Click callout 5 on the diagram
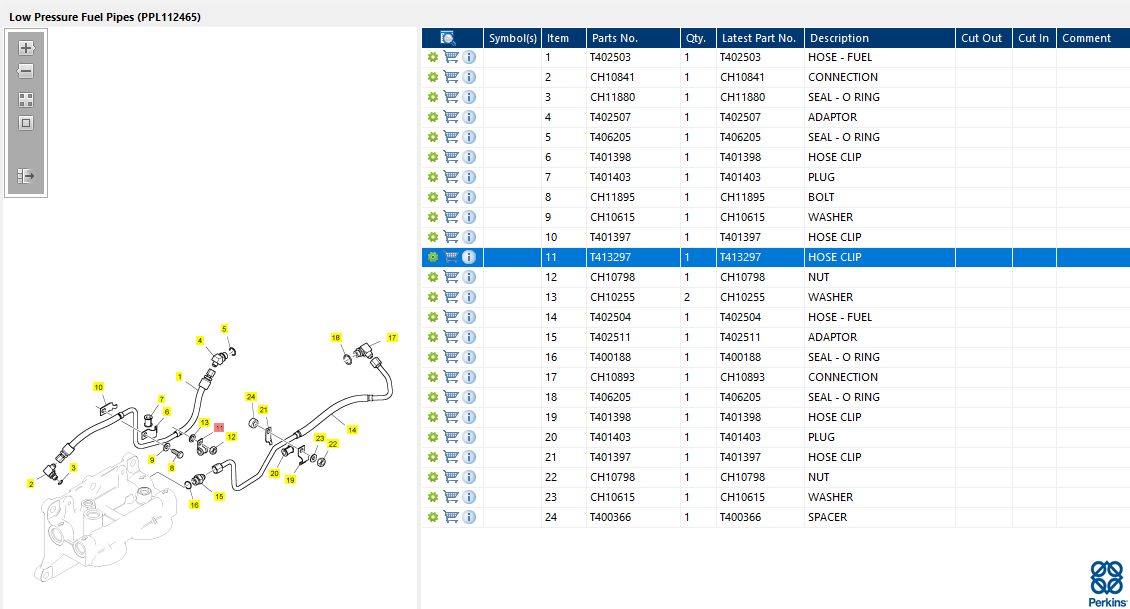This screenshot has height=609, width=1130. click(224, 329)
